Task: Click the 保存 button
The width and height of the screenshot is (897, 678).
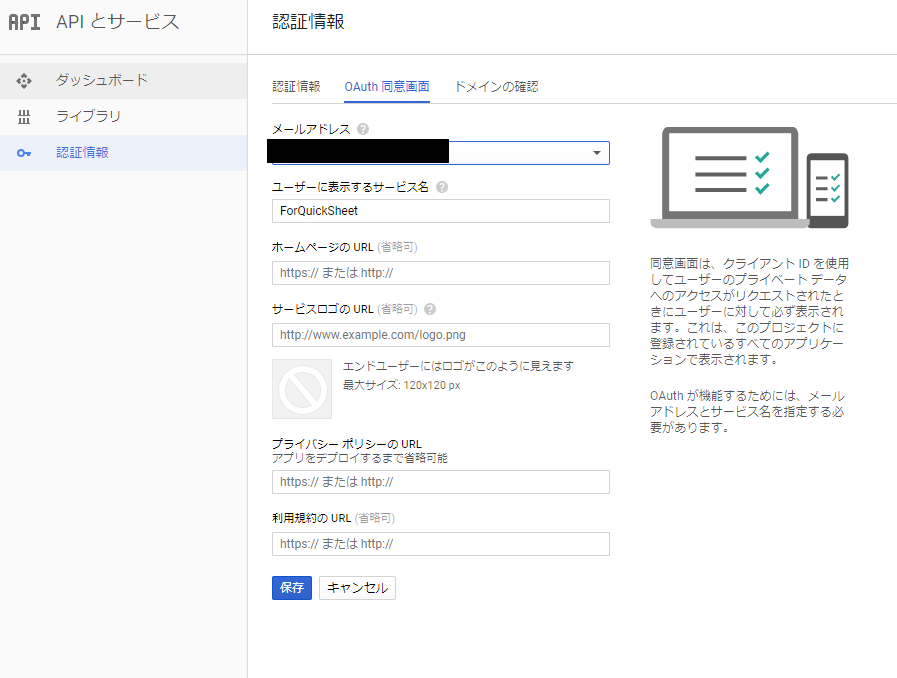Action: [291, 588]
